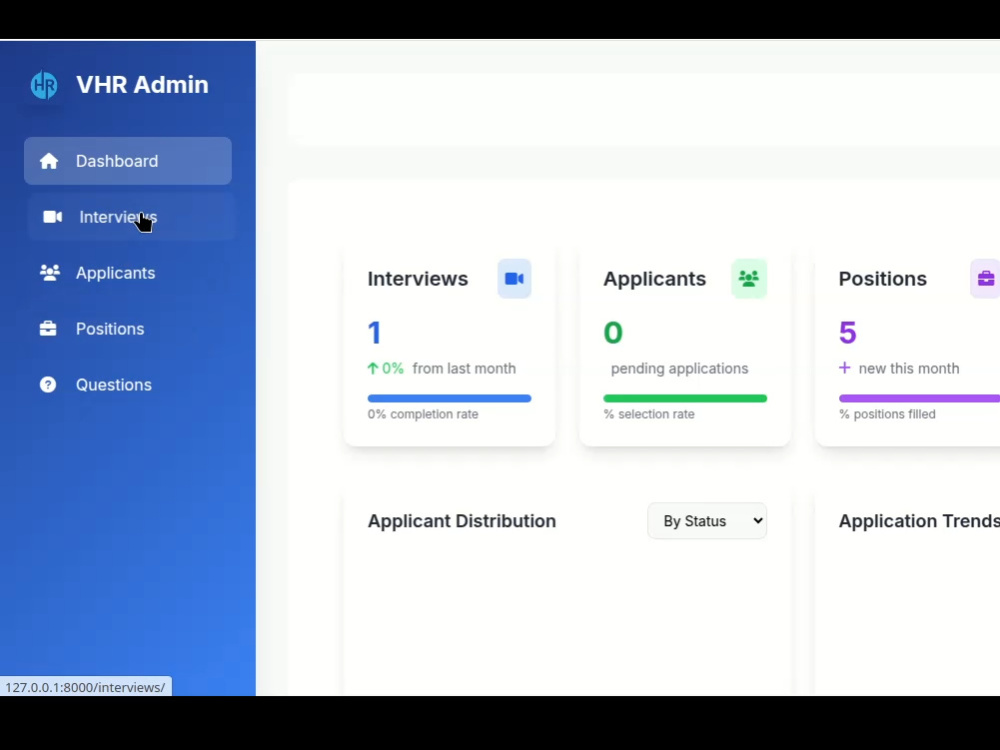Click the VHR Admin title
Image resolution: width=1000 pixels, height=750 pixels.
click(x=142, y=85)
